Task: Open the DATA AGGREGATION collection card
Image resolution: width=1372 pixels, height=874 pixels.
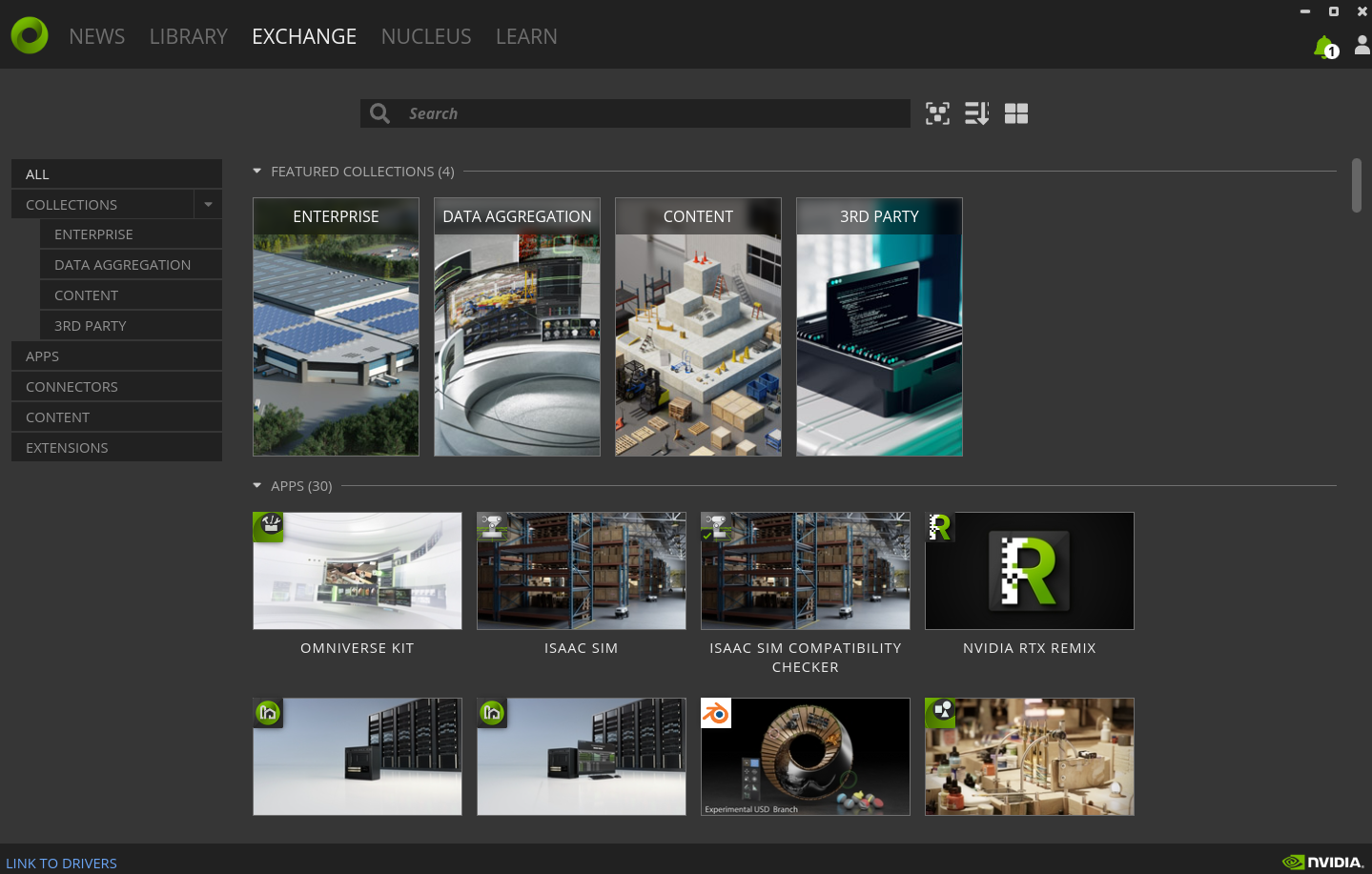Action: click(x=517, y=327)
